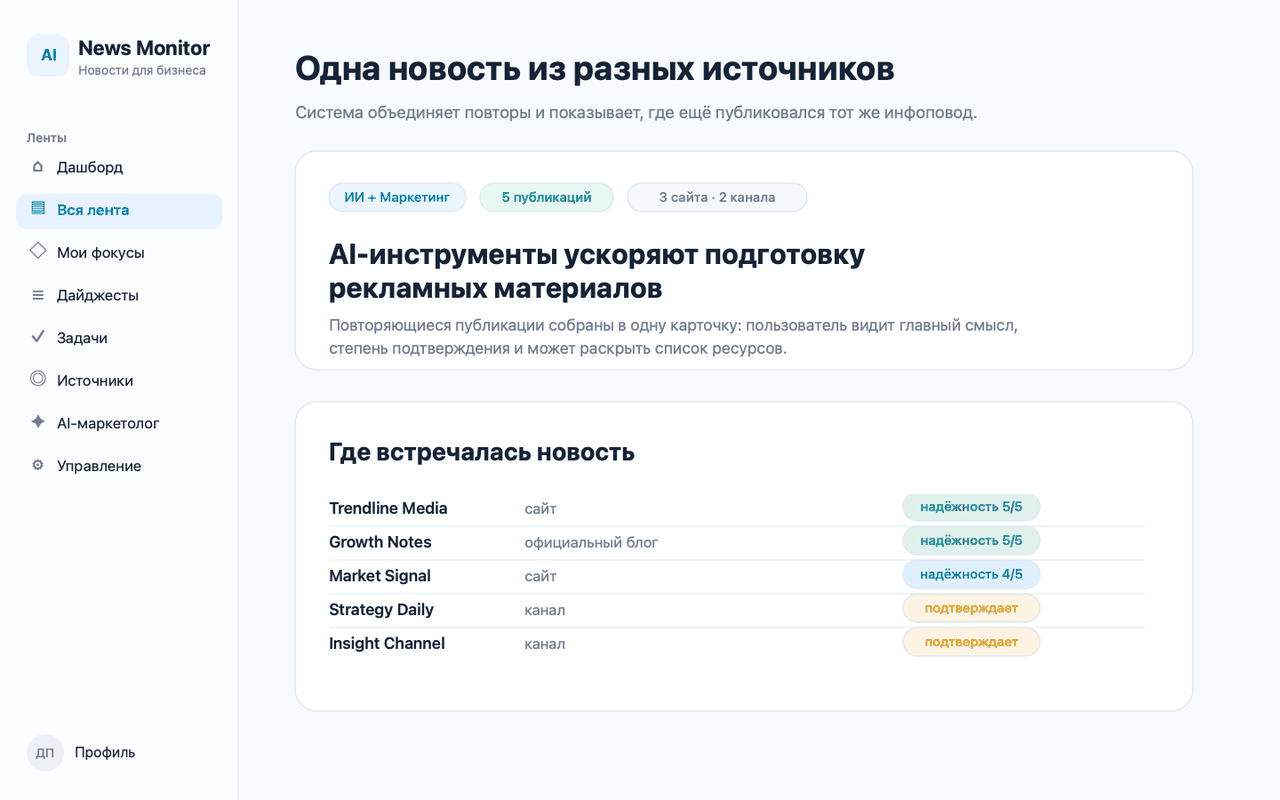This screenshot has width=1280, height=800.
Task: Click надёжность 5/5 badge for Growth Notes
Action: [971, 541]
